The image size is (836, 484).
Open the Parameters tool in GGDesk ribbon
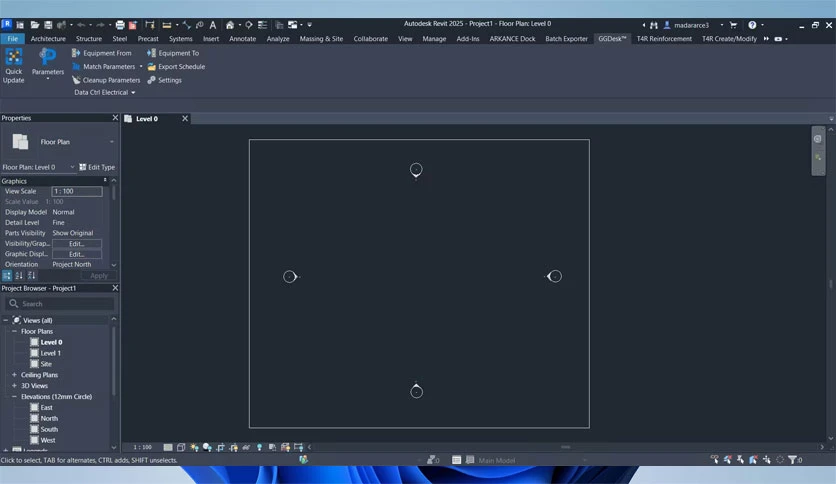click(x=47, y=64)
